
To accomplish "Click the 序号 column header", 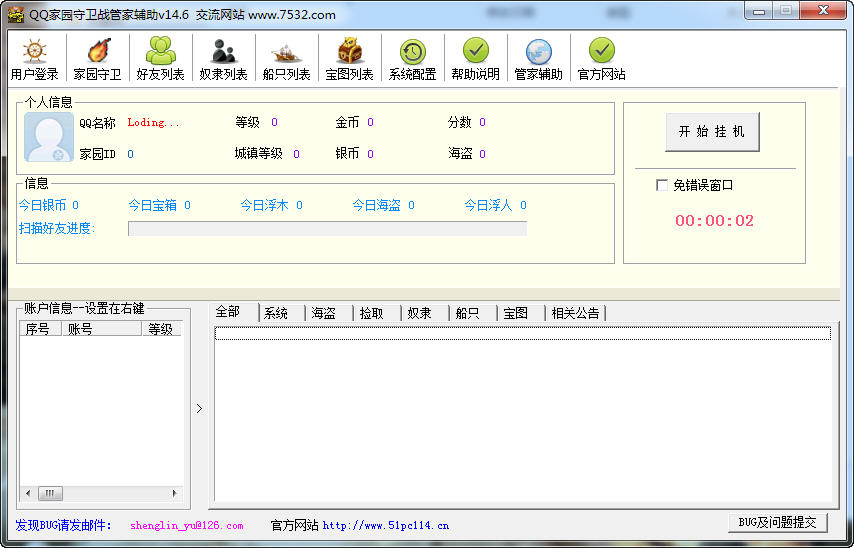I will (x=41, y=329).
